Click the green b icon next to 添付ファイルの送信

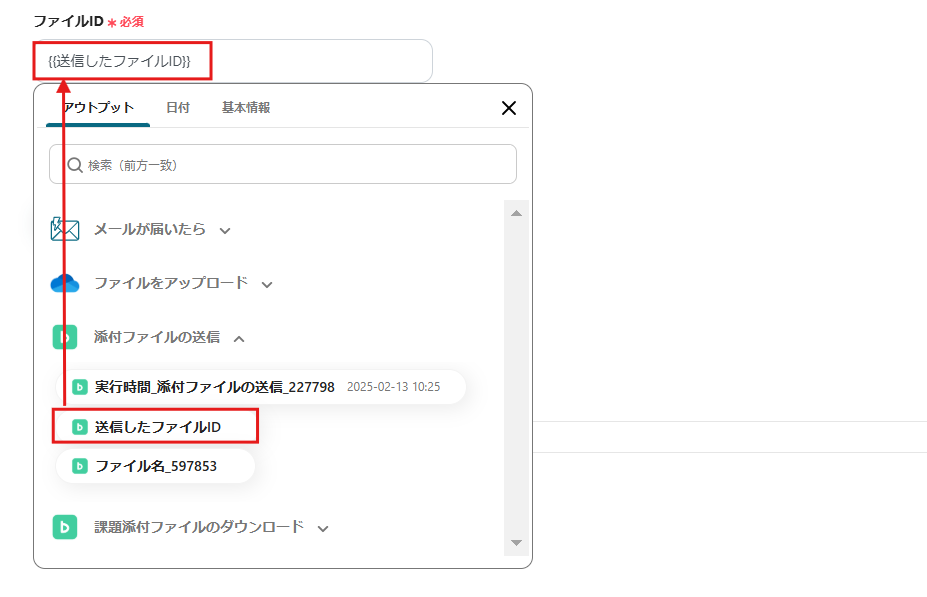(x=64, y=337)
